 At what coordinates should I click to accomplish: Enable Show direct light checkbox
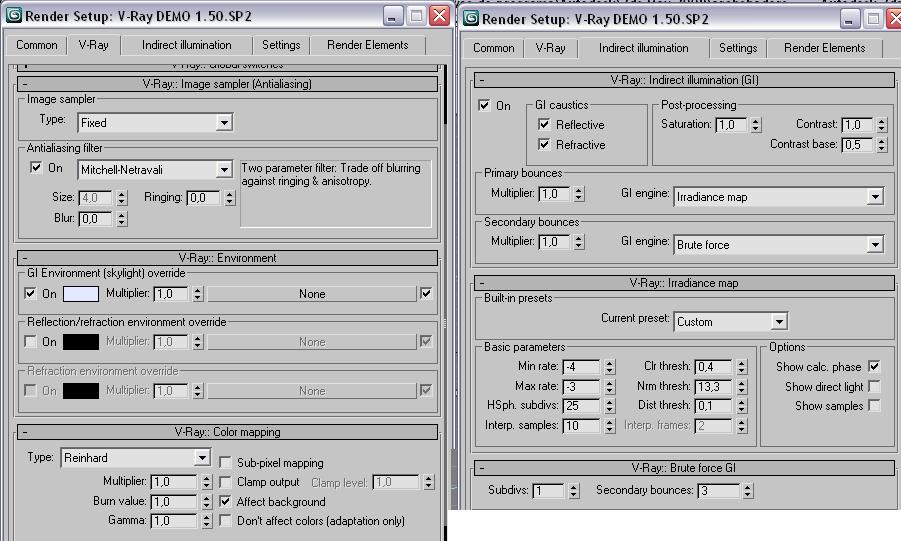[874, 386]
